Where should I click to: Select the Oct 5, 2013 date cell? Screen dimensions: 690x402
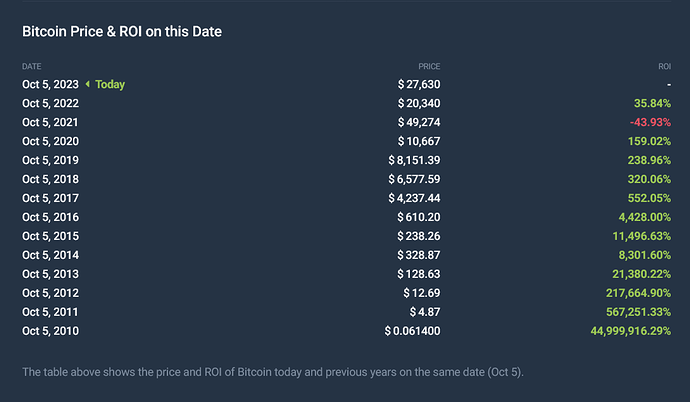coord(50,274)
